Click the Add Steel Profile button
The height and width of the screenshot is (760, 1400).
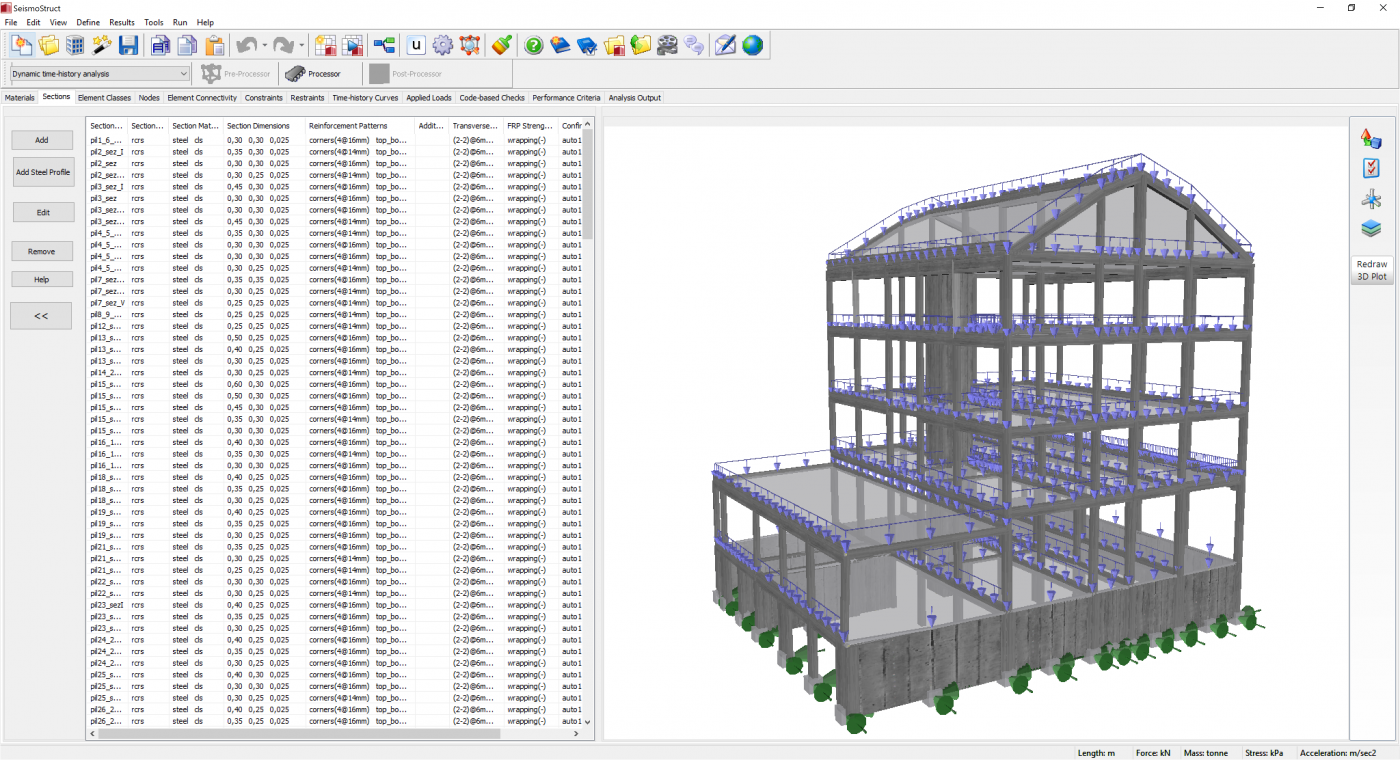tap(43, 172)
